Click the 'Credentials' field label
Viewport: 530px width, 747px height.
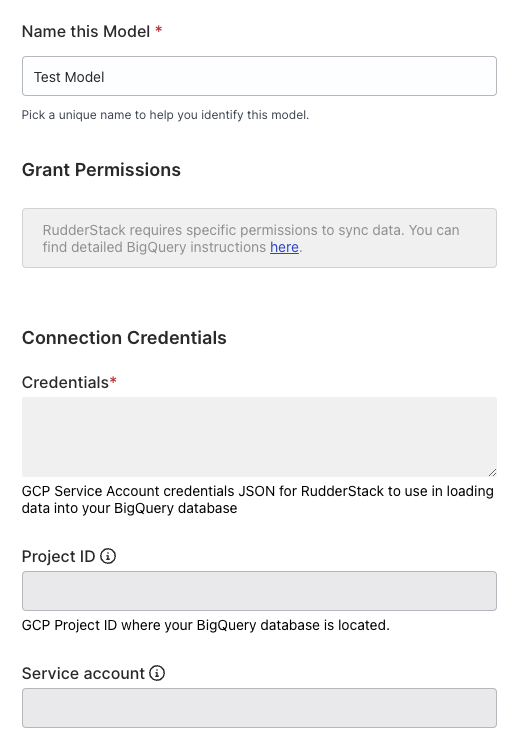pos(65,383)
